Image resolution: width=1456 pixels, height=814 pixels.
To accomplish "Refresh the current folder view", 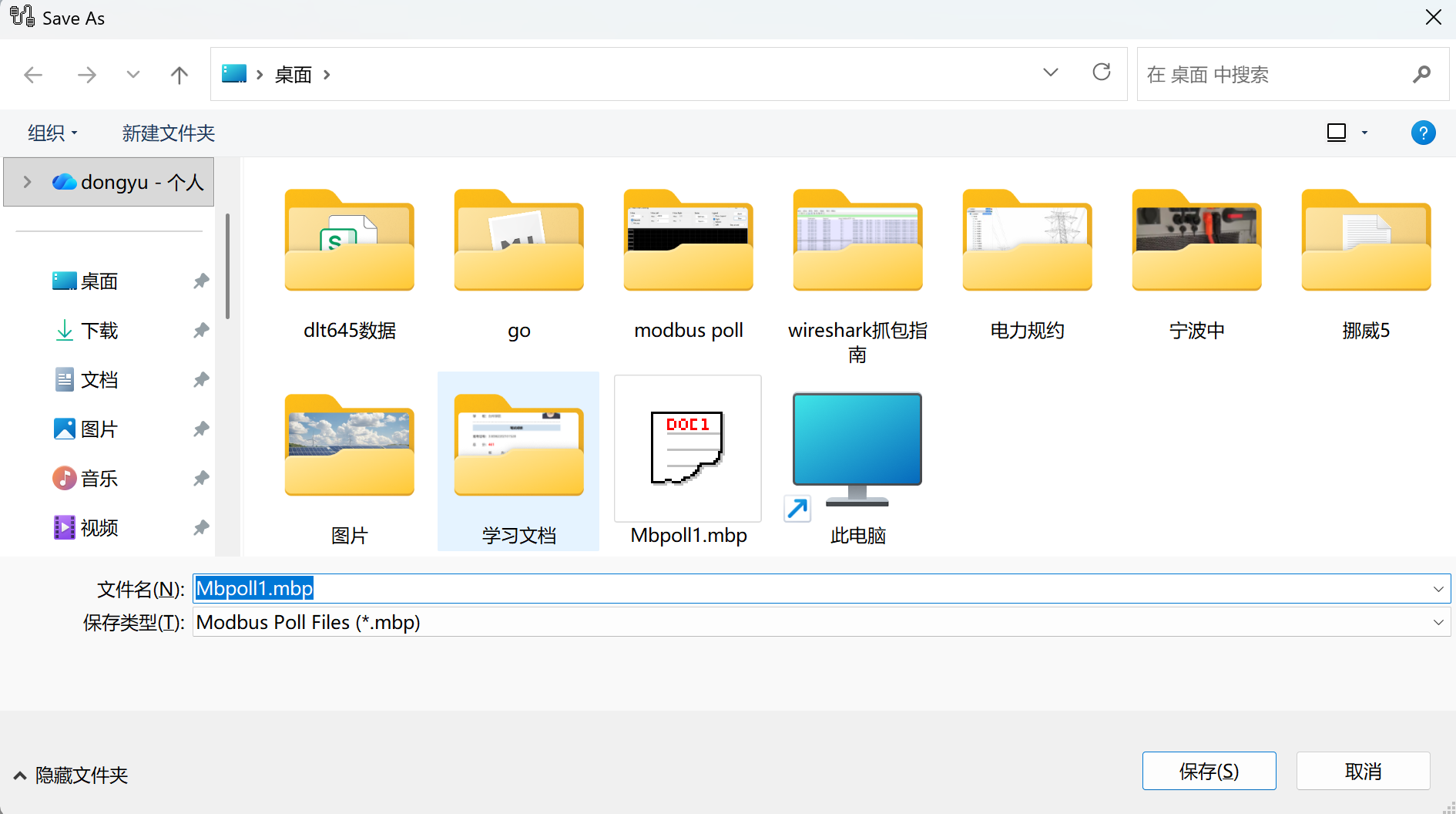I will pos(1102,72).
